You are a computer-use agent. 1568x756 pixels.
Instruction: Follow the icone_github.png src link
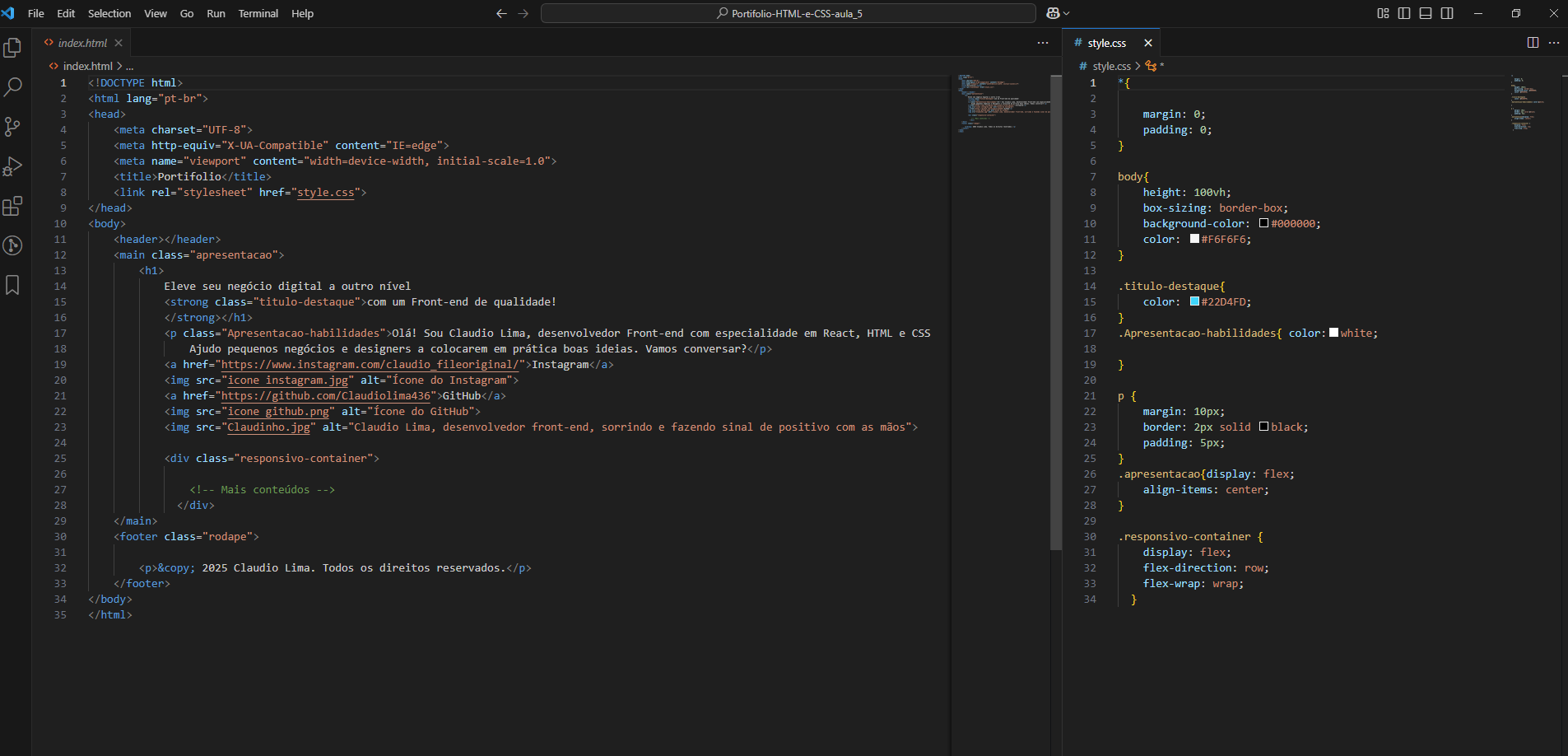pos(278,411)
